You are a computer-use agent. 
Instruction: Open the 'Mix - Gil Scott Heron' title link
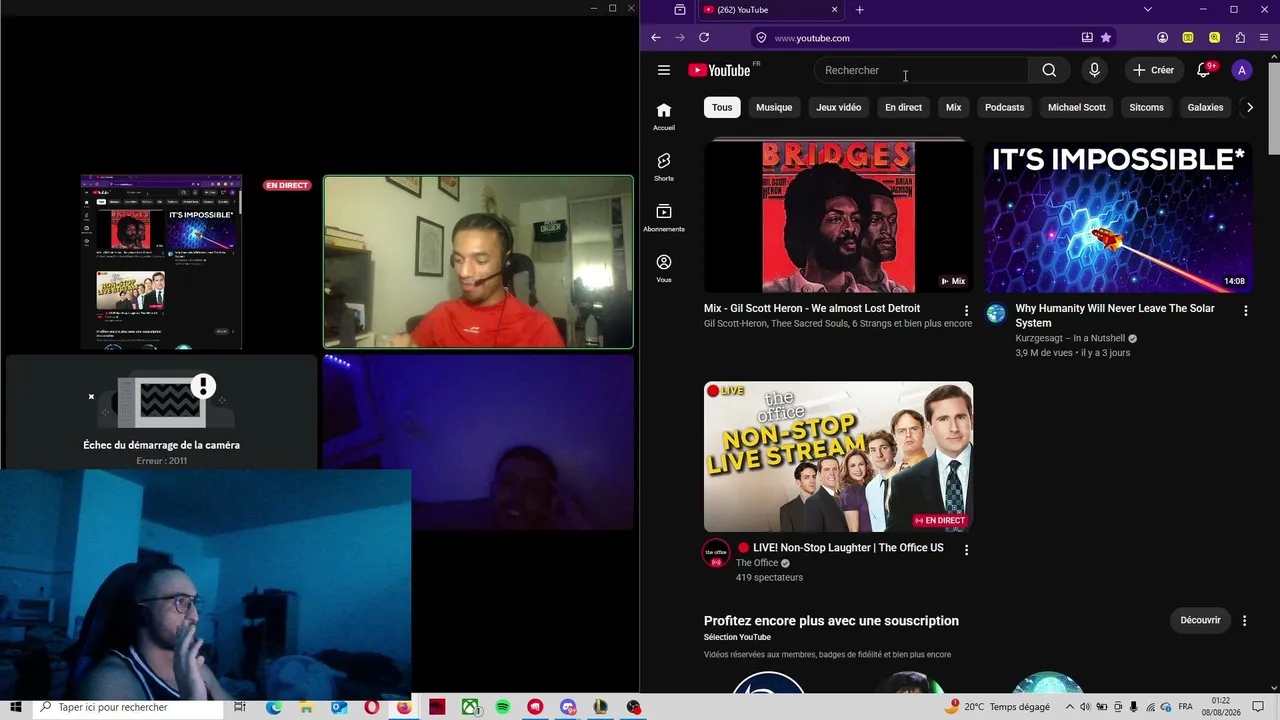(812, 308)
